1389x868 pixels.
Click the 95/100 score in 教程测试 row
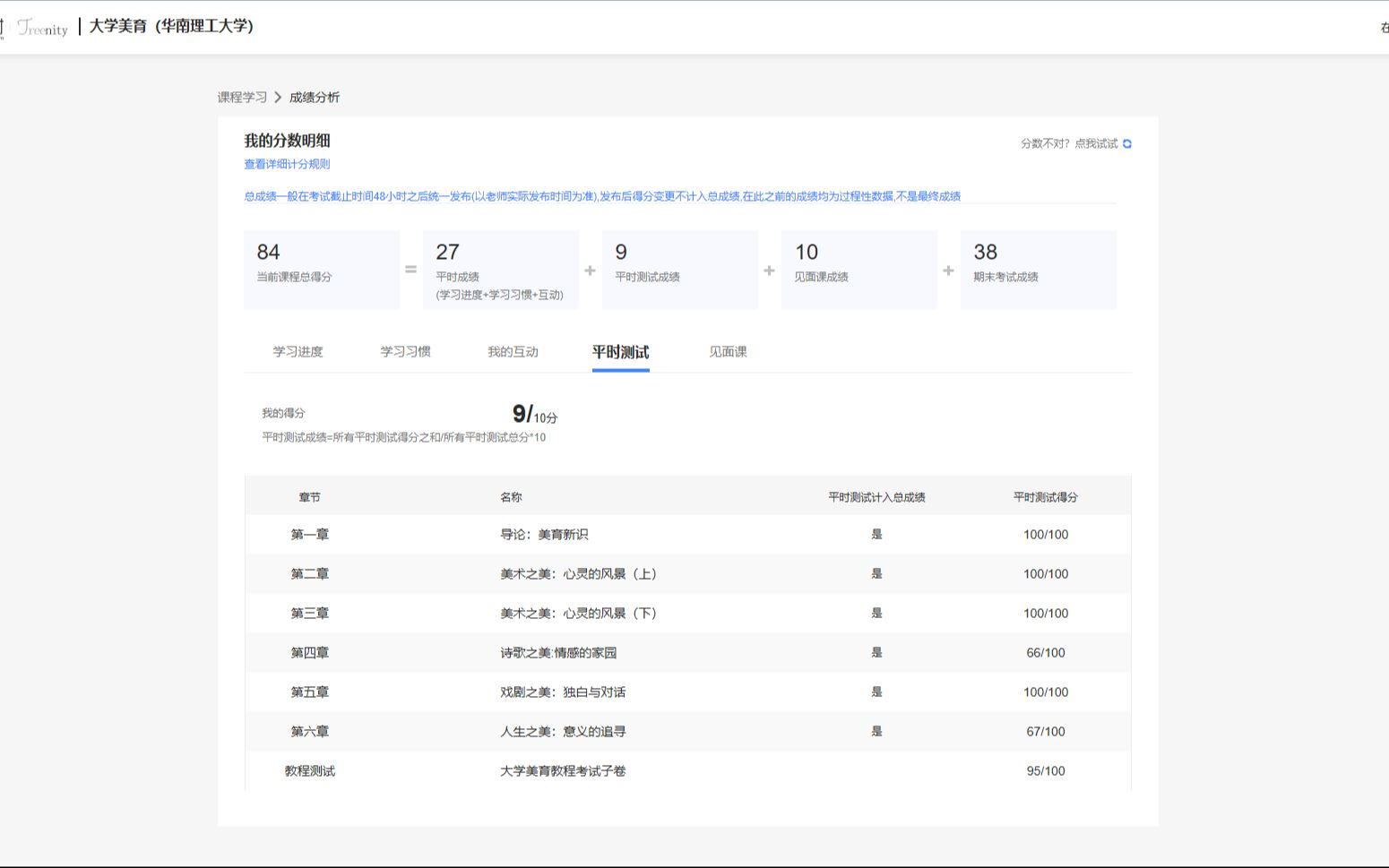click(1046, 771)
